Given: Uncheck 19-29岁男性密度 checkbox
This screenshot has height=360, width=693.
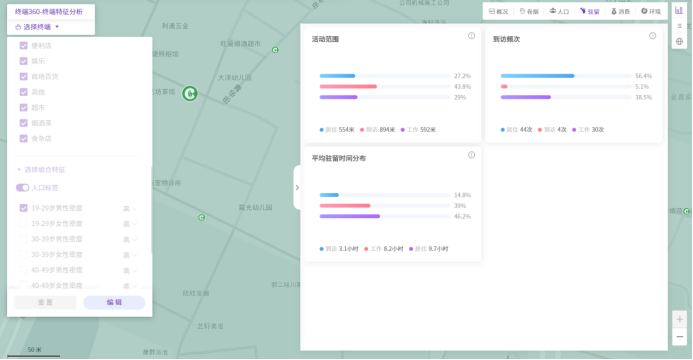Looking at the screenshot, I should pos(23,208).
